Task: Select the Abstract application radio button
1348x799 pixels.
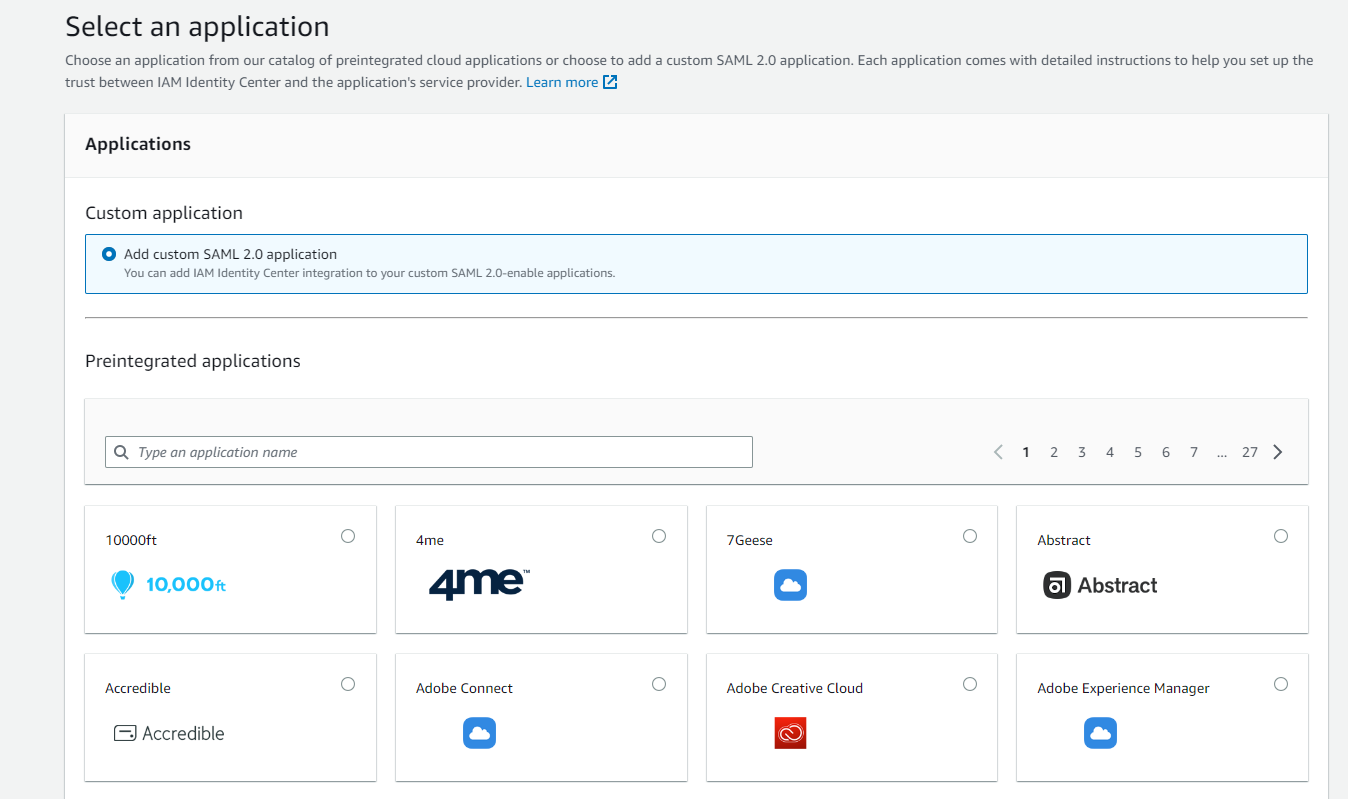Action: (1281, 536)
